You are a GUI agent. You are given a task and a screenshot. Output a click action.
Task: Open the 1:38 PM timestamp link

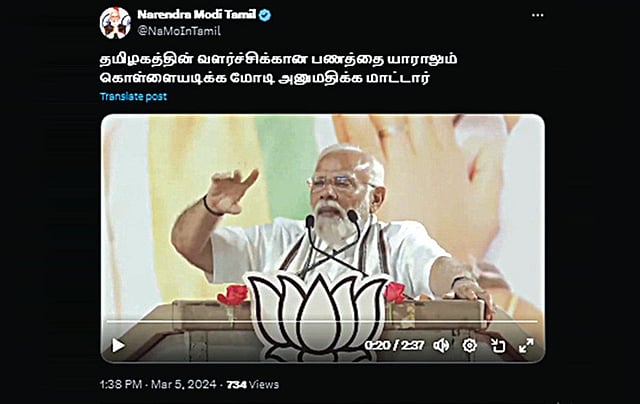121,384
